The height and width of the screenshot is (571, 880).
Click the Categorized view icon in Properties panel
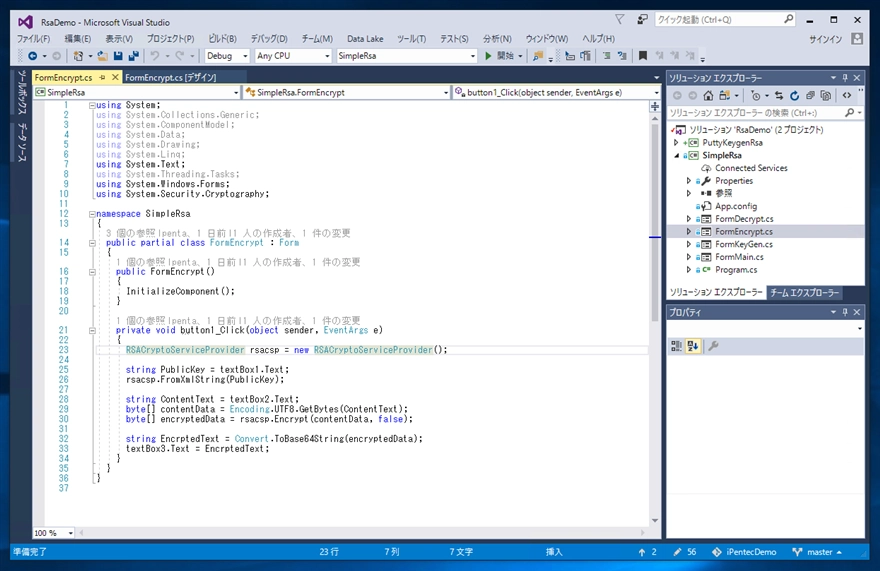(676, 346)
